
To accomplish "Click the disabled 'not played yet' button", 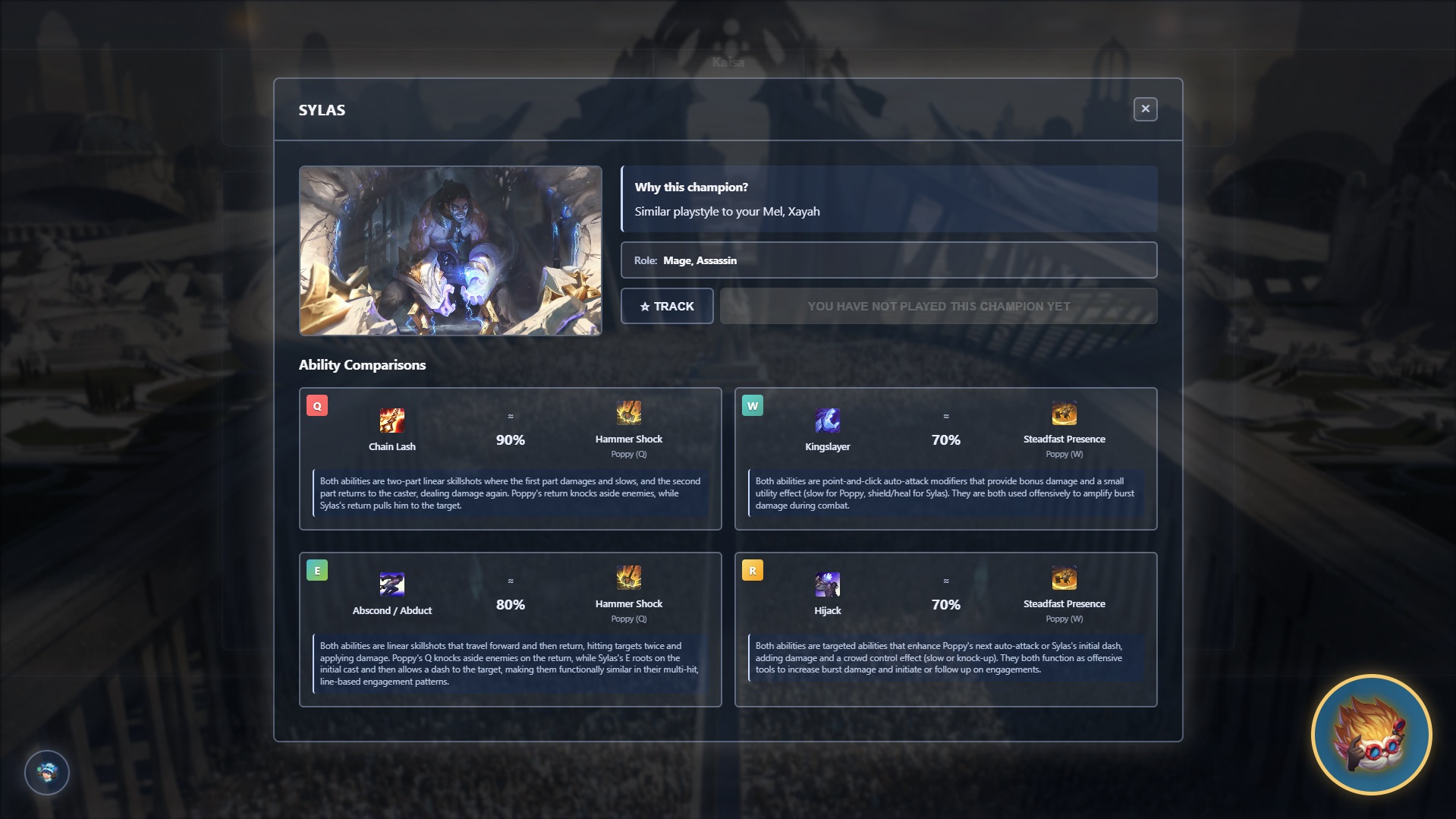I will (939, 306).
